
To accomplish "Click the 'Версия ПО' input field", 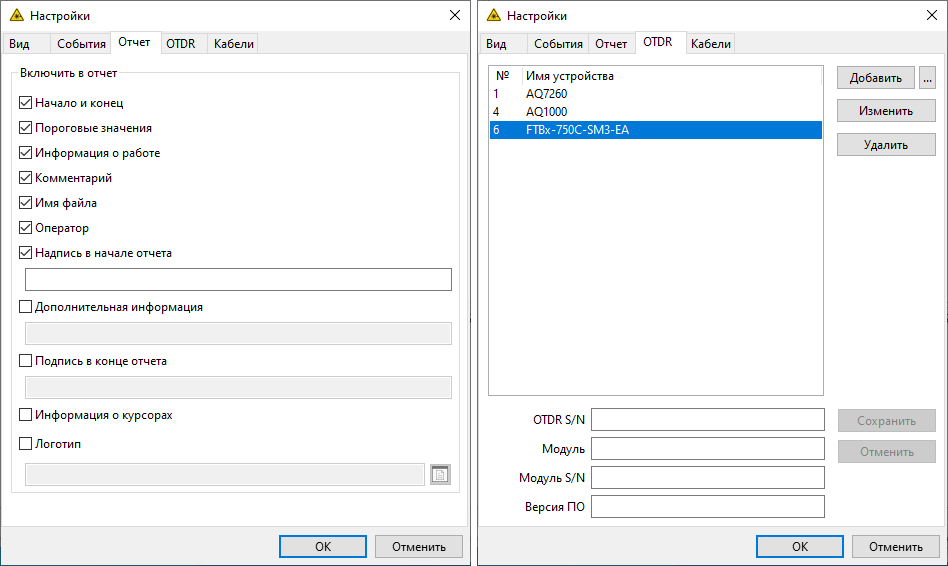I will (707, 507).
